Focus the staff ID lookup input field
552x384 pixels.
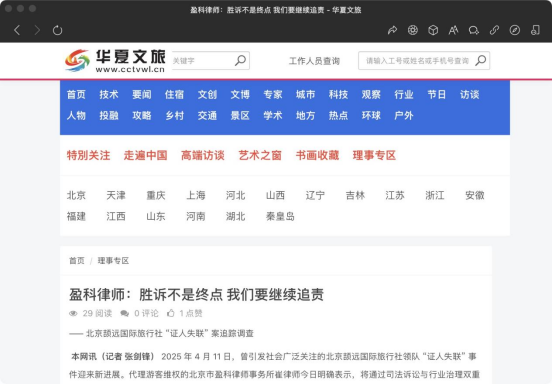(424, 61)
